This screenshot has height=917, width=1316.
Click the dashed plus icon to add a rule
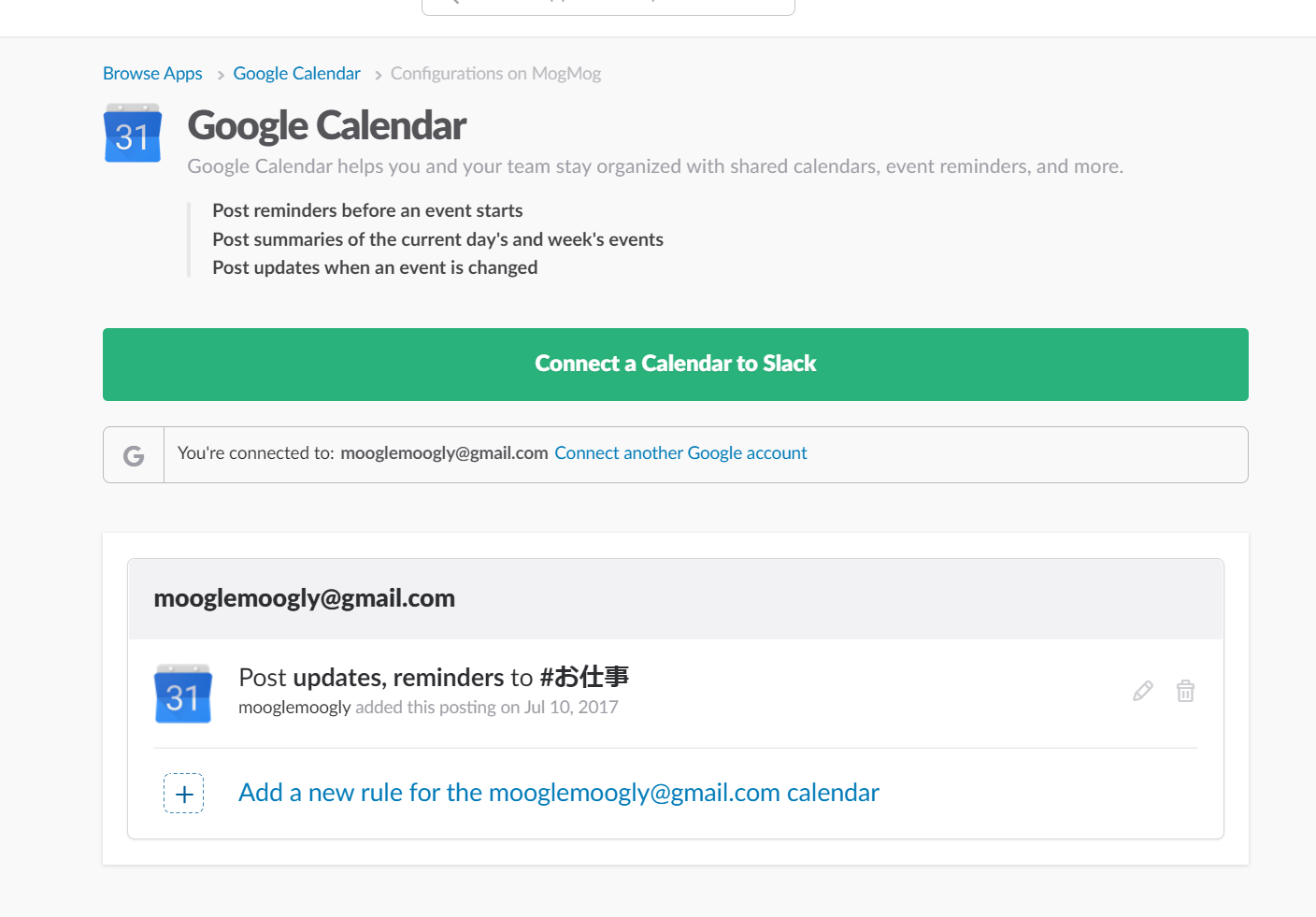coord(184,794)
